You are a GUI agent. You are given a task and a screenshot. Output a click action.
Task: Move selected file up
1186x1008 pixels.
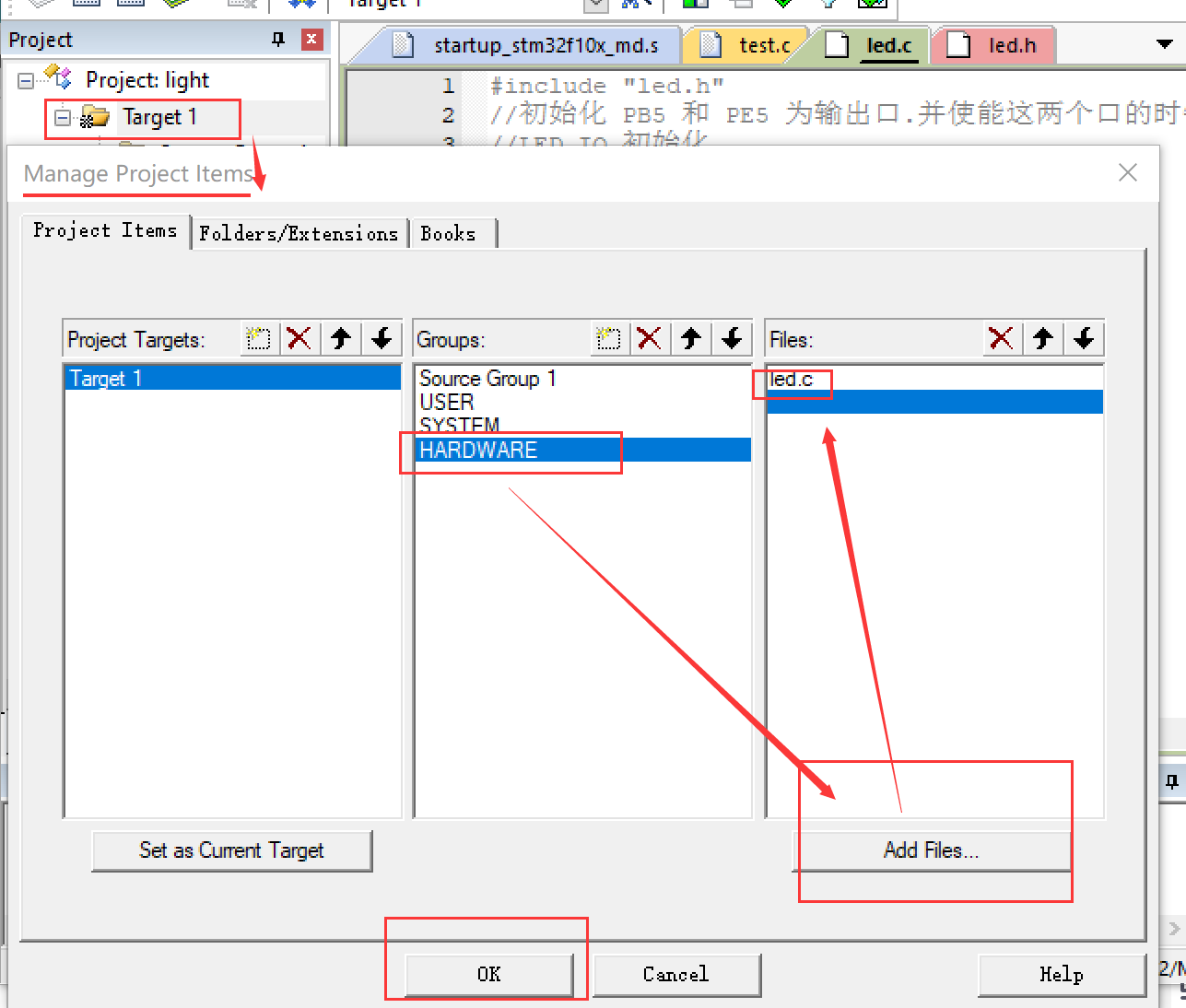[1043, 339]
